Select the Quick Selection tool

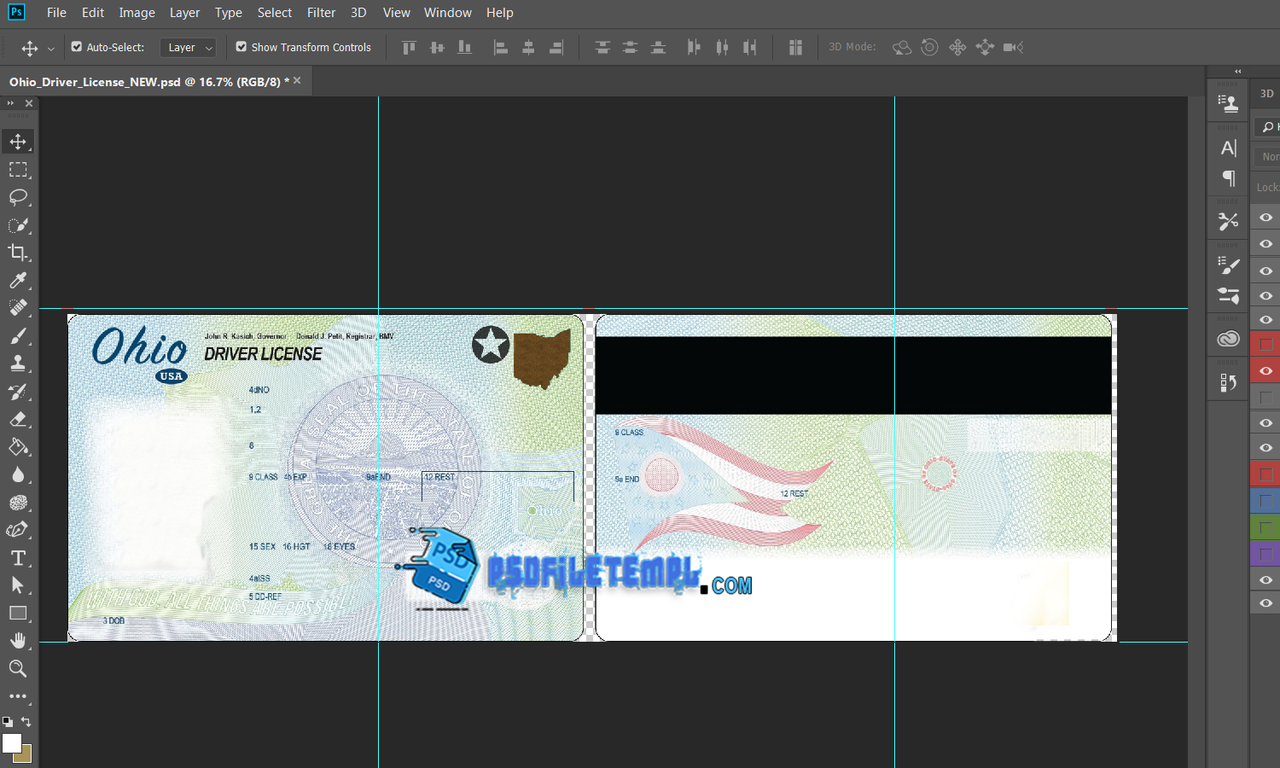[x=18, y=225]
